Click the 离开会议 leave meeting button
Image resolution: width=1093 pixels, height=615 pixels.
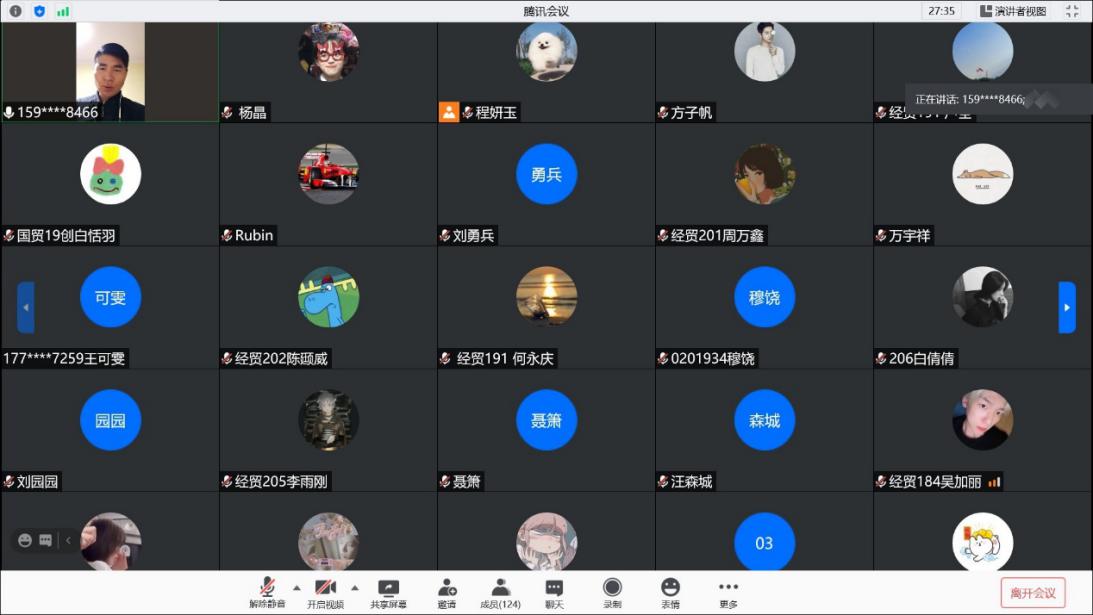click(x=1033, y=592)
